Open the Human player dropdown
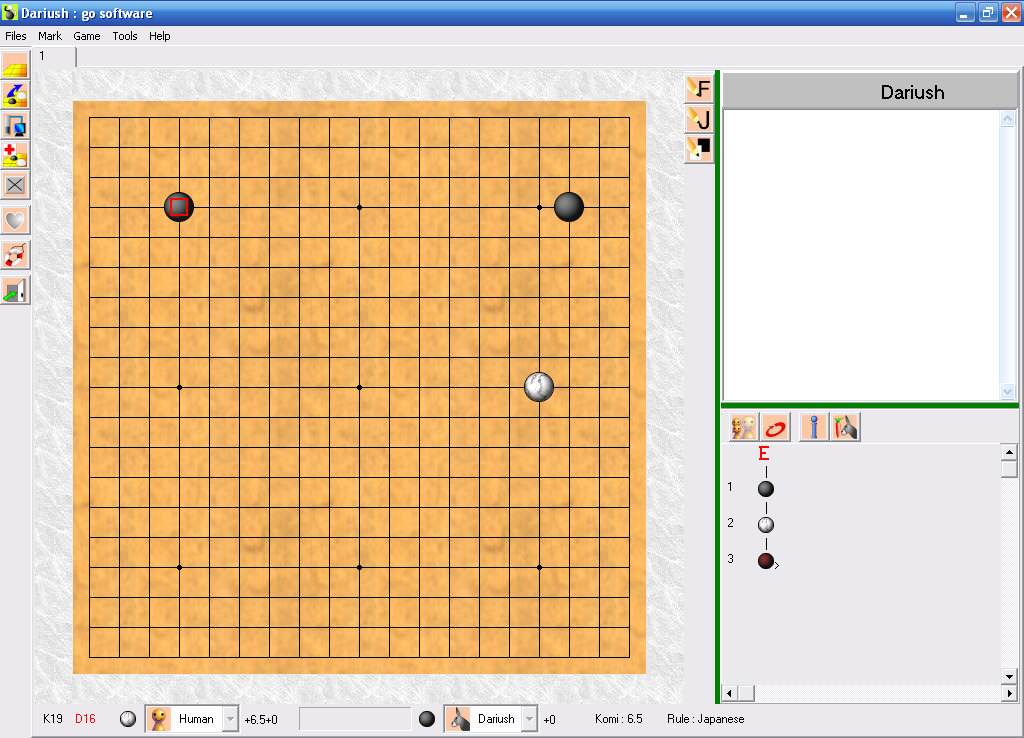The height and width of the screenshot is (738, 1024). (x=227, y=718)
